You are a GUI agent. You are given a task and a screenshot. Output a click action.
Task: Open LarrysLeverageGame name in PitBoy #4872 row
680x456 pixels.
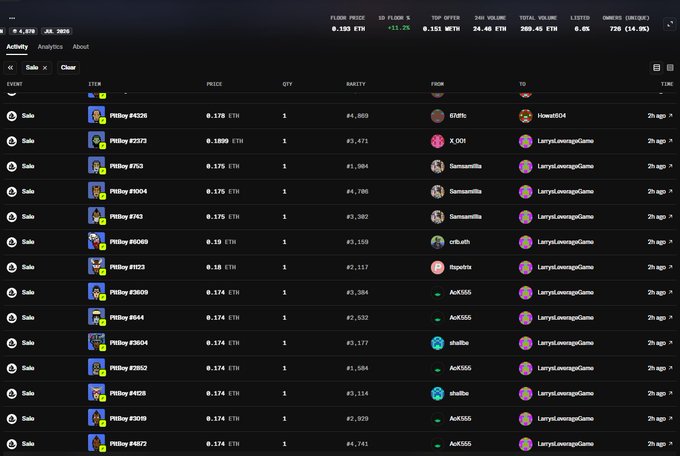pyautogui.click(x=566, y=443)
